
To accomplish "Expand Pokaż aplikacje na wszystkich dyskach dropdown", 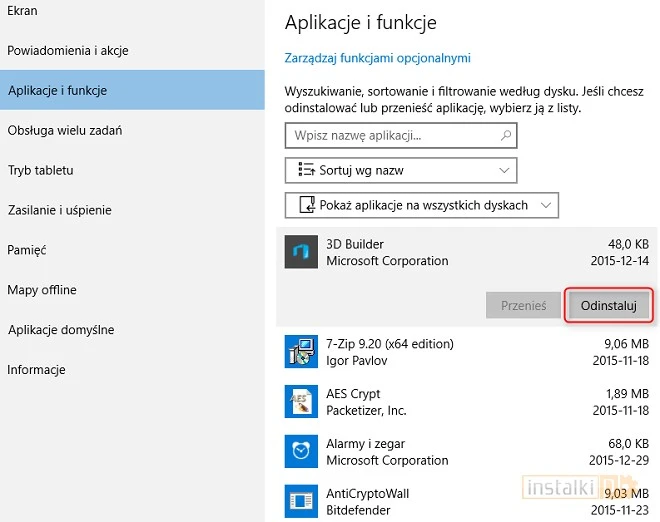I will click(421, 205).
